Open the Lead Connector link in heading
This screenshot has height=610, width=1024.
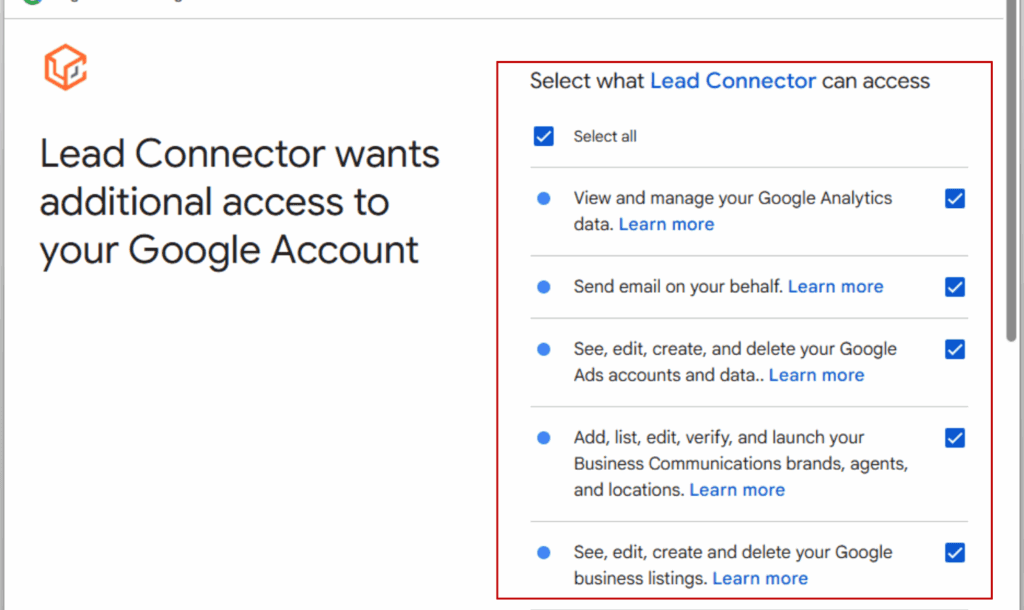[x=733, y=81]
